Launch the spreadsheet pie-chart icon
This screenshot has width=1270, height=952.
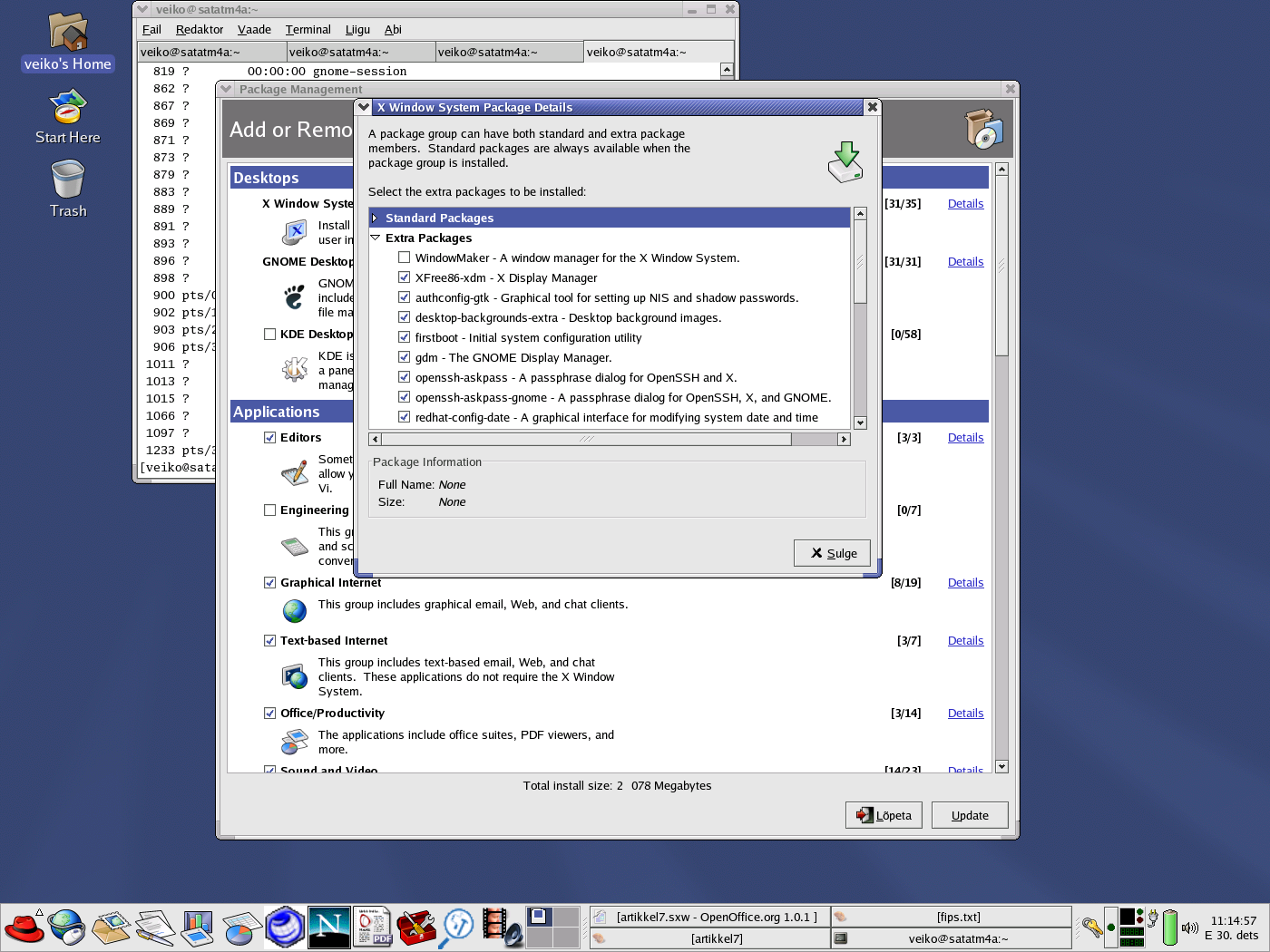click(240, 928)
